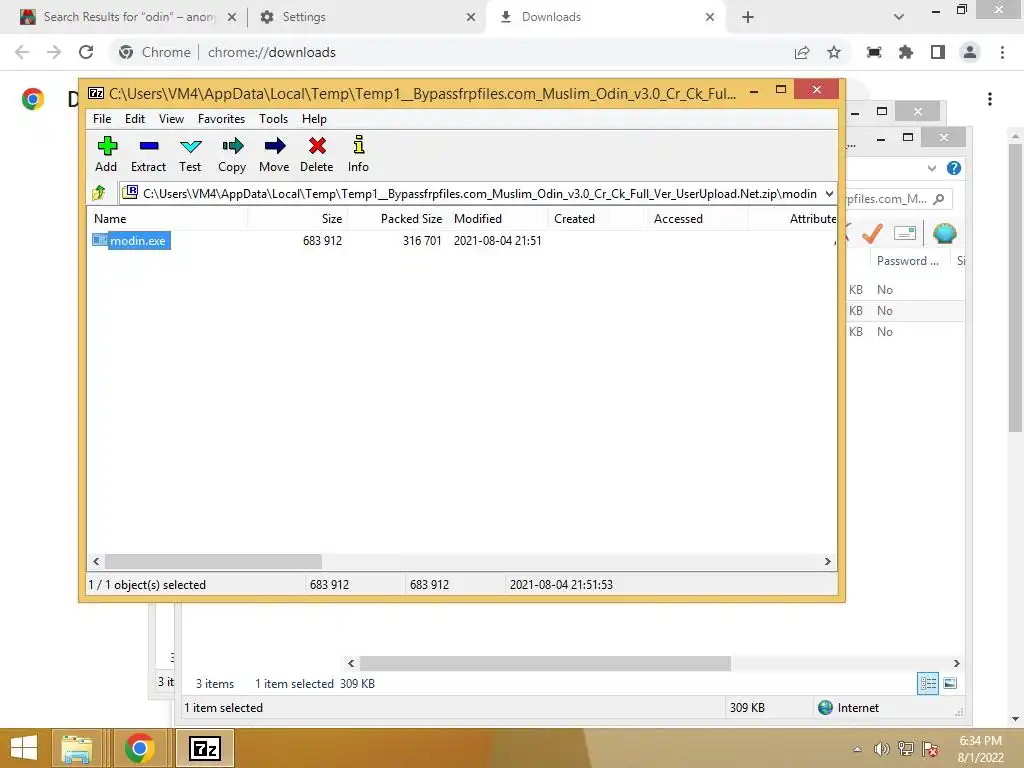Open Chrome three-dot menu
Image resolution: width=1024 pixels, height=768 pixels.
(x=1002, y=52)
